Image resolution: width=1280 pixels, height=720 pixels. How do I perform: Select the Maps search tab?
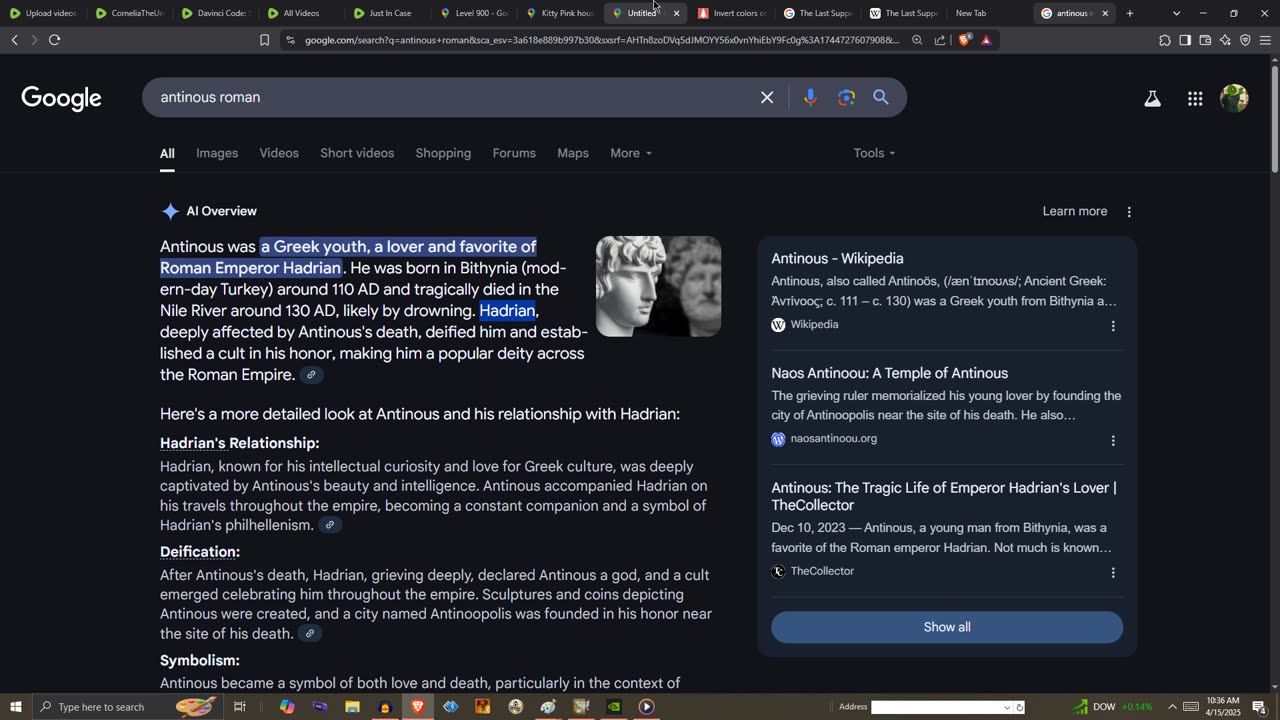click(573, 153)
